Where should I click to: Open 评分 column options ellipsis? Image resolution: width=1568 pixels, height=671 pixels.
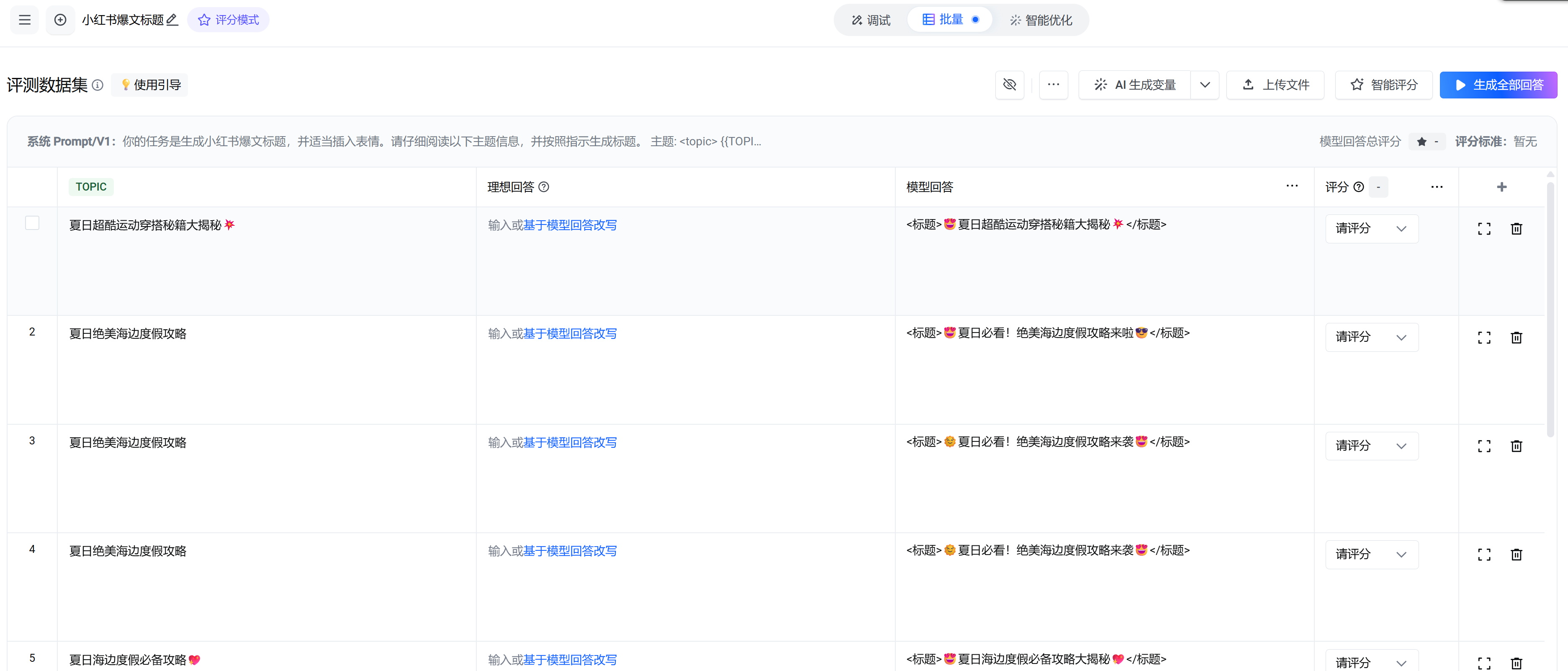1437,187
